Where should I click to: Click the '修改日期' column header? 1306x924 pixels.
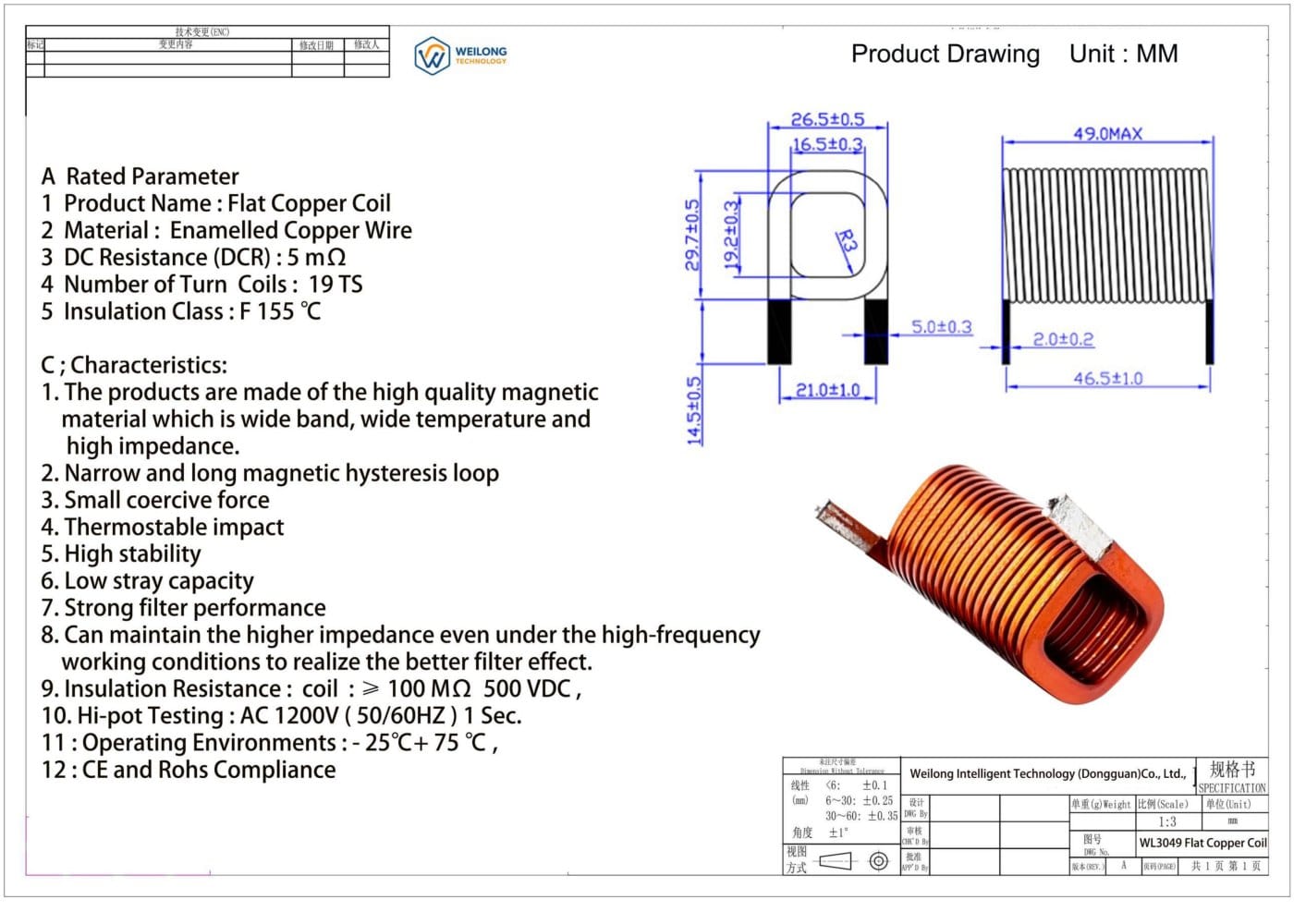point(317,44)
